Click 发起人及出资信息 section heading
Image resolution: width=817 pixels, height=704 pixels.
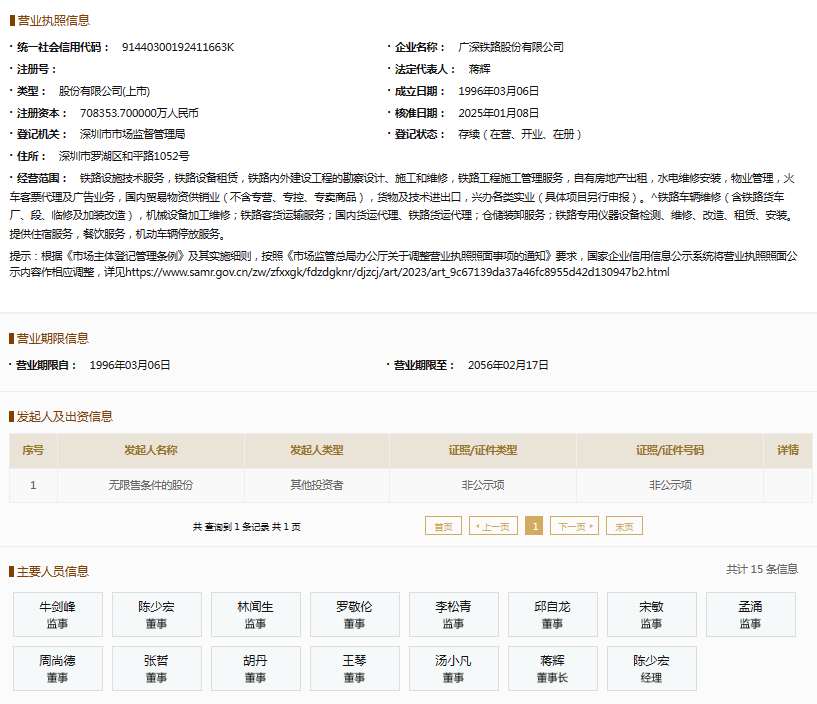click(65, 416)
